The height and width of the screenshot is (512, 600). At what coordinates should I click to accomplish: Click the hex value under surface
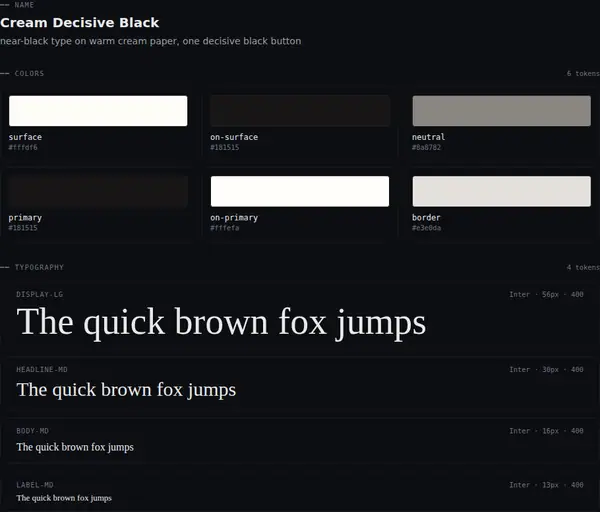(x=23, y=147)
